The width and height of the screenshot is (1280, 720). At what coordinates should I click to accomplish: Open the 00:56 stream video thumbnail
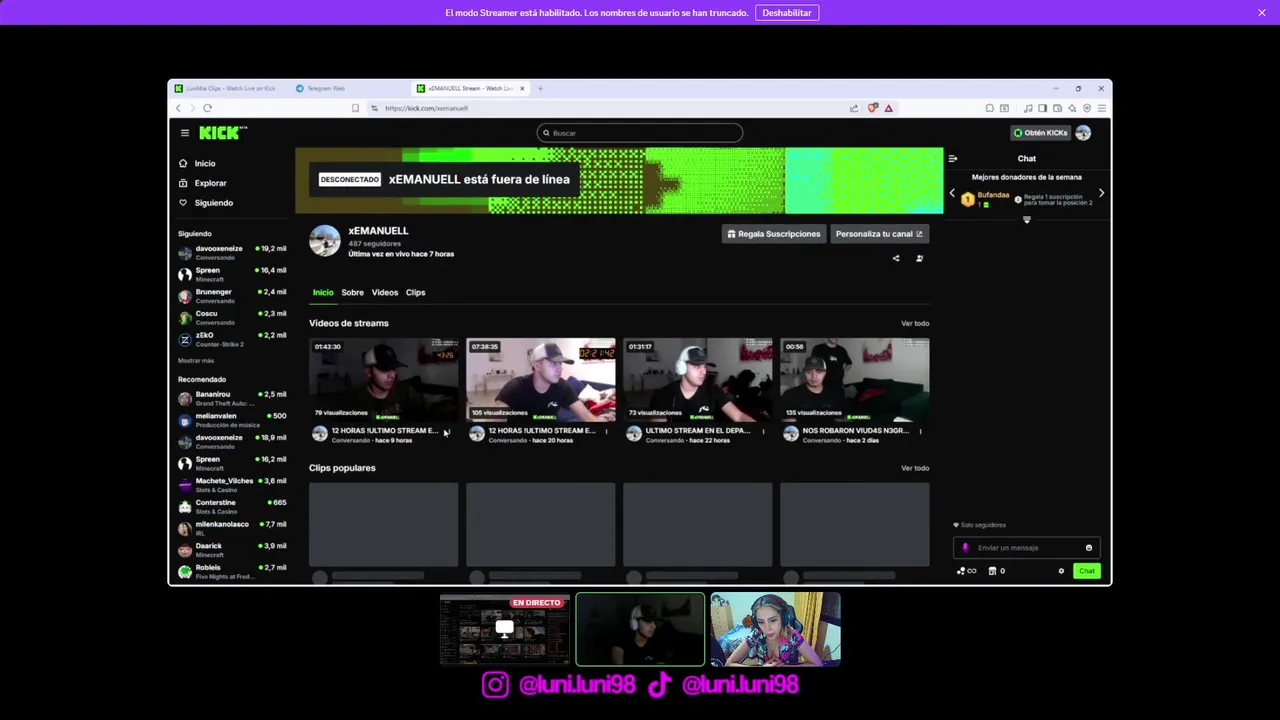[855, 380]
